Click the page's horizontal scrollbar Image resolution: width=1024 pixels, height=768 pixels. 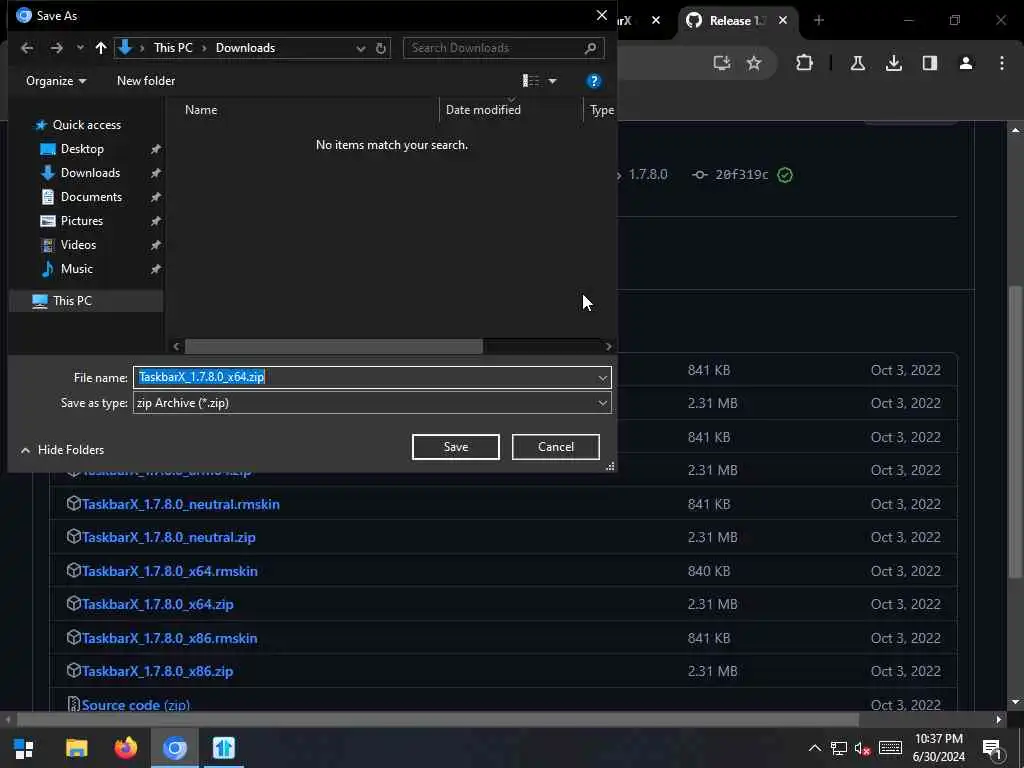click(438, 720)
